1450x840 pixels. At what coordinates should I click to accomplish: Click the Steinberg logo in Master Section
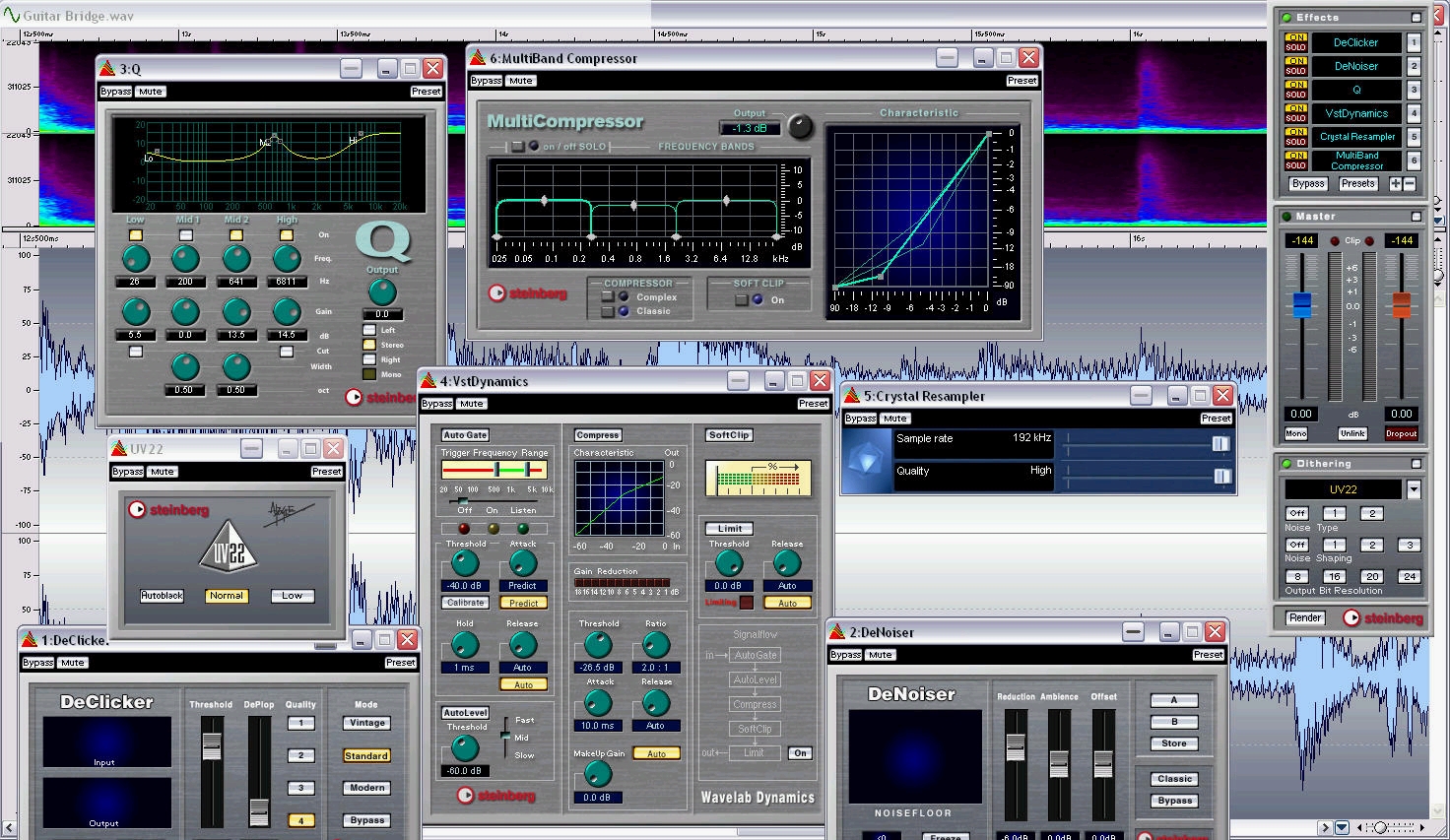point(1385,618)
